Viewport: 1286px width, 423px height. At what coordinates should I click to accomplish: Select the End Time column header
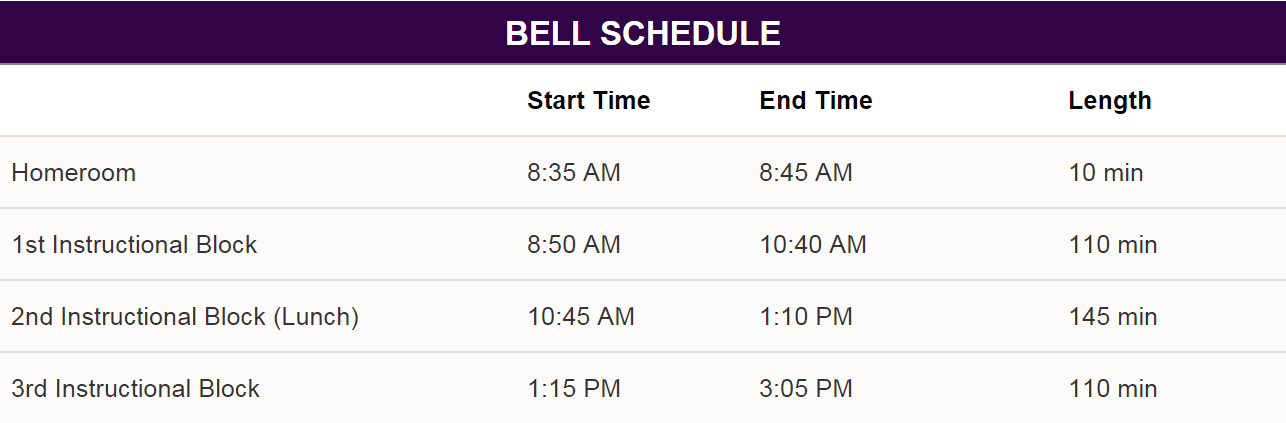816,100
